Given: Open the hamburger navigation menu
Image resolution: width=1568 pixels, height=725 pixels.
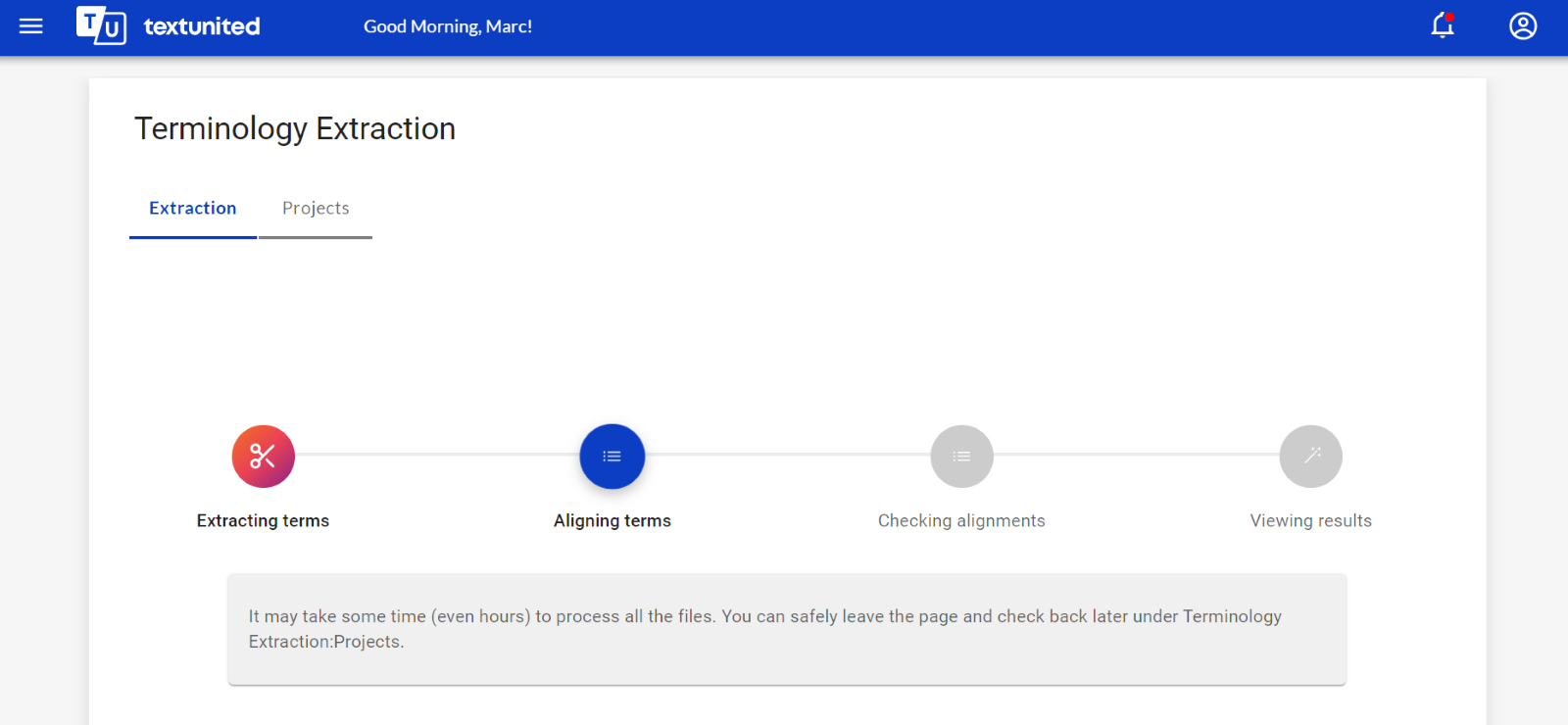Looking at the screenshot, I should [31, 26].
